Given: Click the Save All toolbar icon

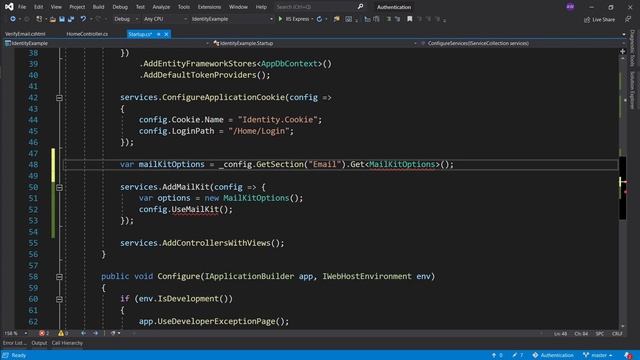Looking at the screenshot, I should [x=71, y=19].
